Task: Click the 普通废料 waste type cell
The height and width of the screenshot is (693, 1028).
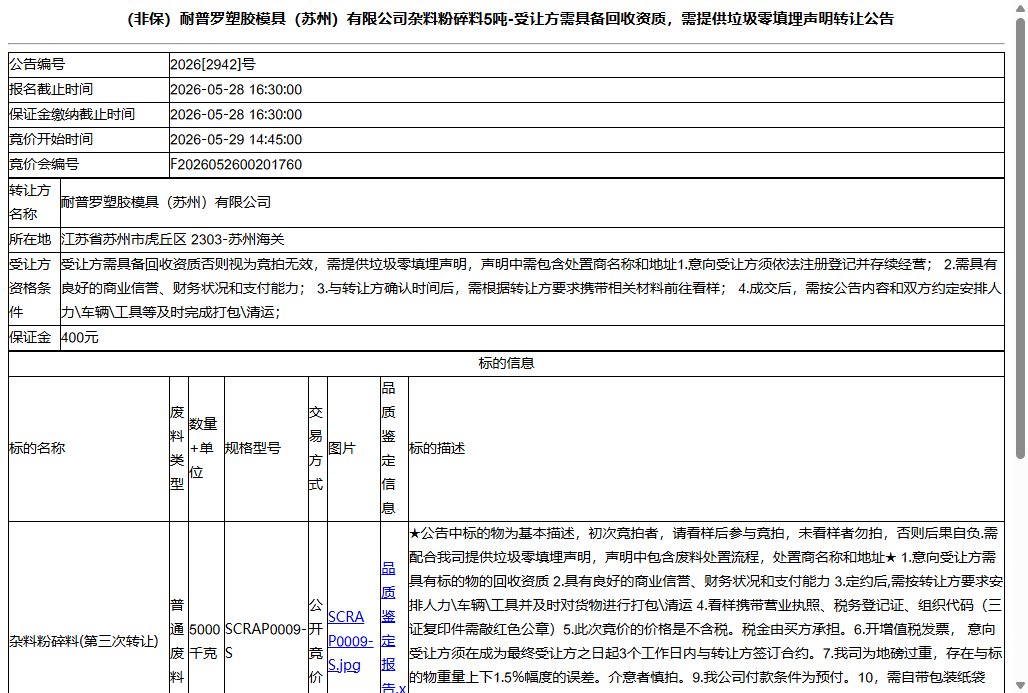Action: click(178, 641)
